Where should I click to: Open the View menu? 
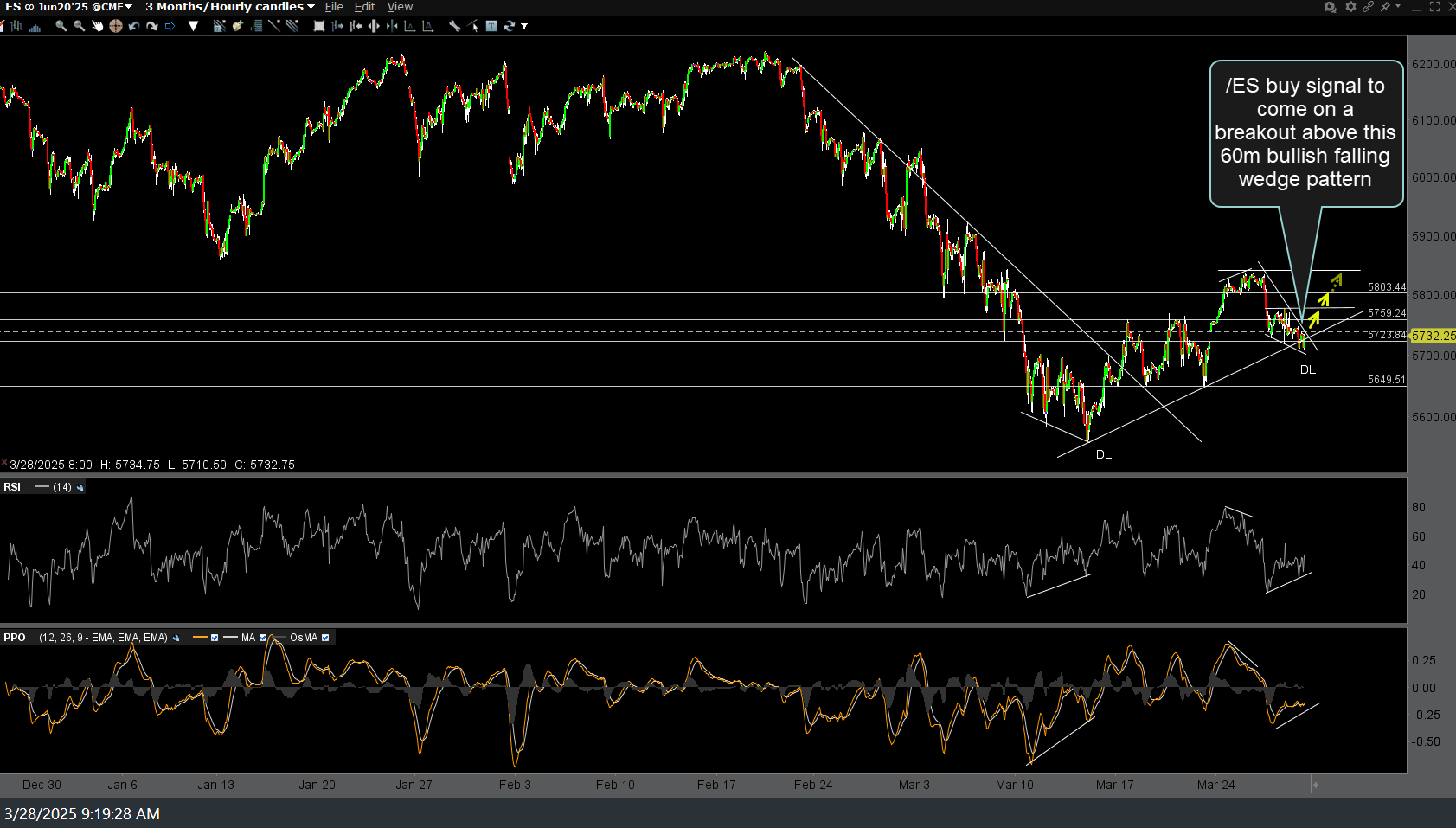click(400, 6)
